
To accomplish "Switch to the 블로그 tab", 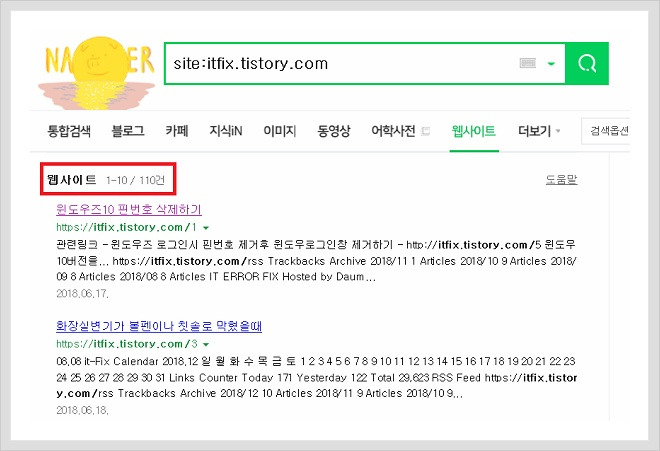I will (128, 131).
